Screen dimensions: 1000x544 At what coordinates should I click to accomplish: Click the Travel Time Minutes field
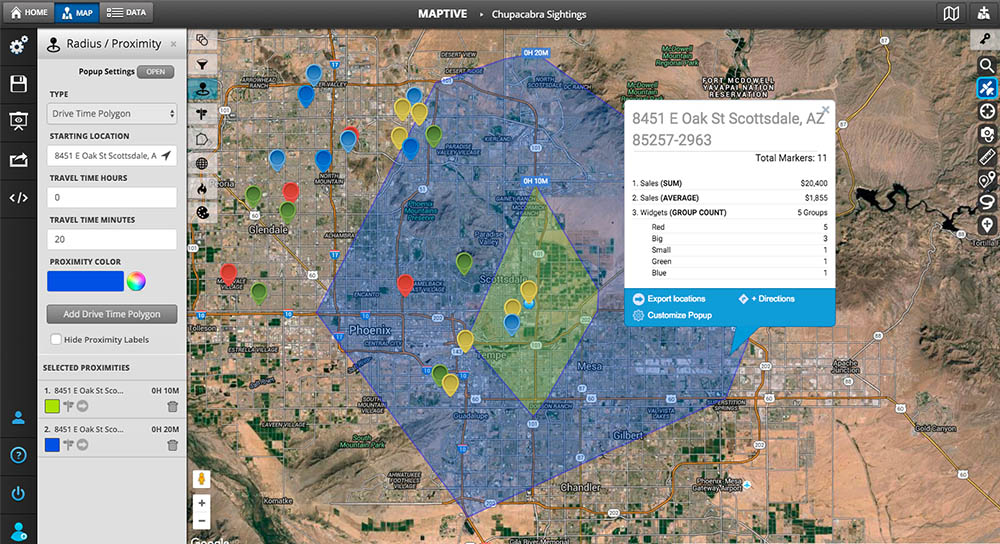pyautogui.click(x=112, y=239)
